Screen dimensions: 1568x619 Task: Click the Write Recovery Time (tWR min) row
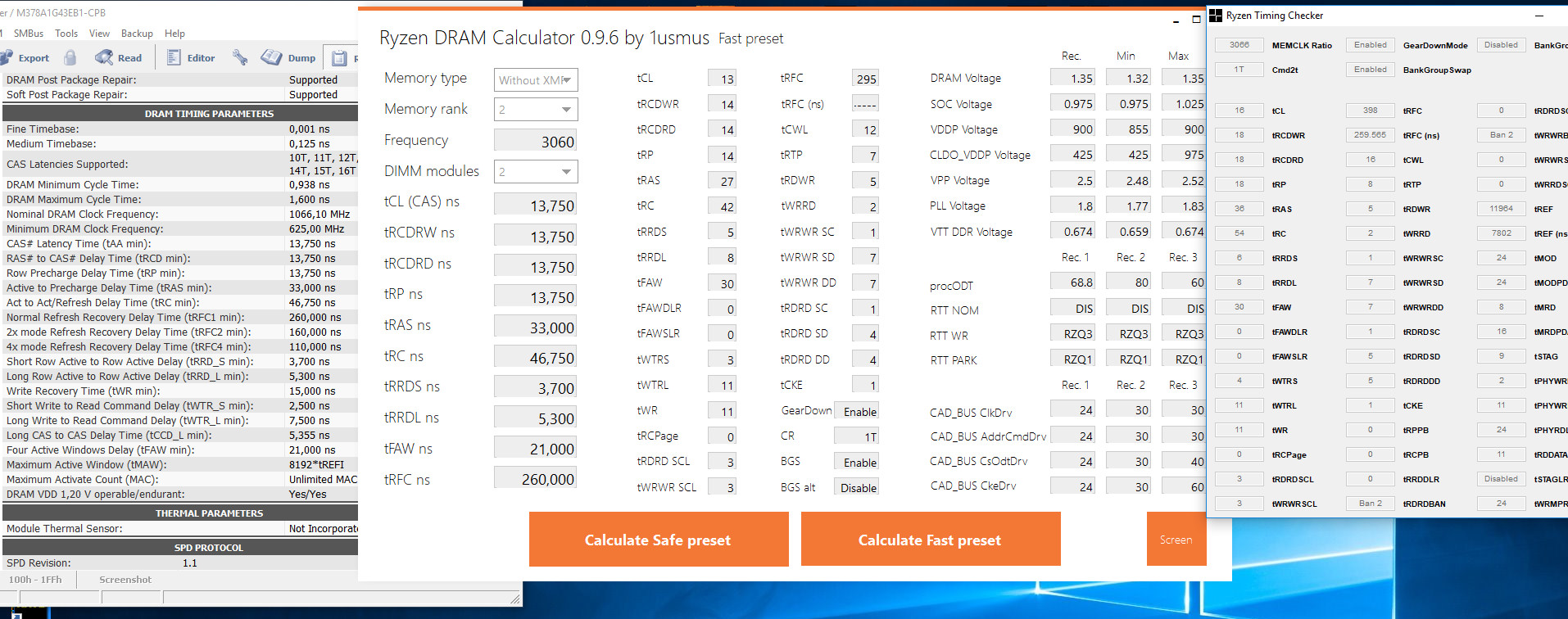[x=180, y=391]
